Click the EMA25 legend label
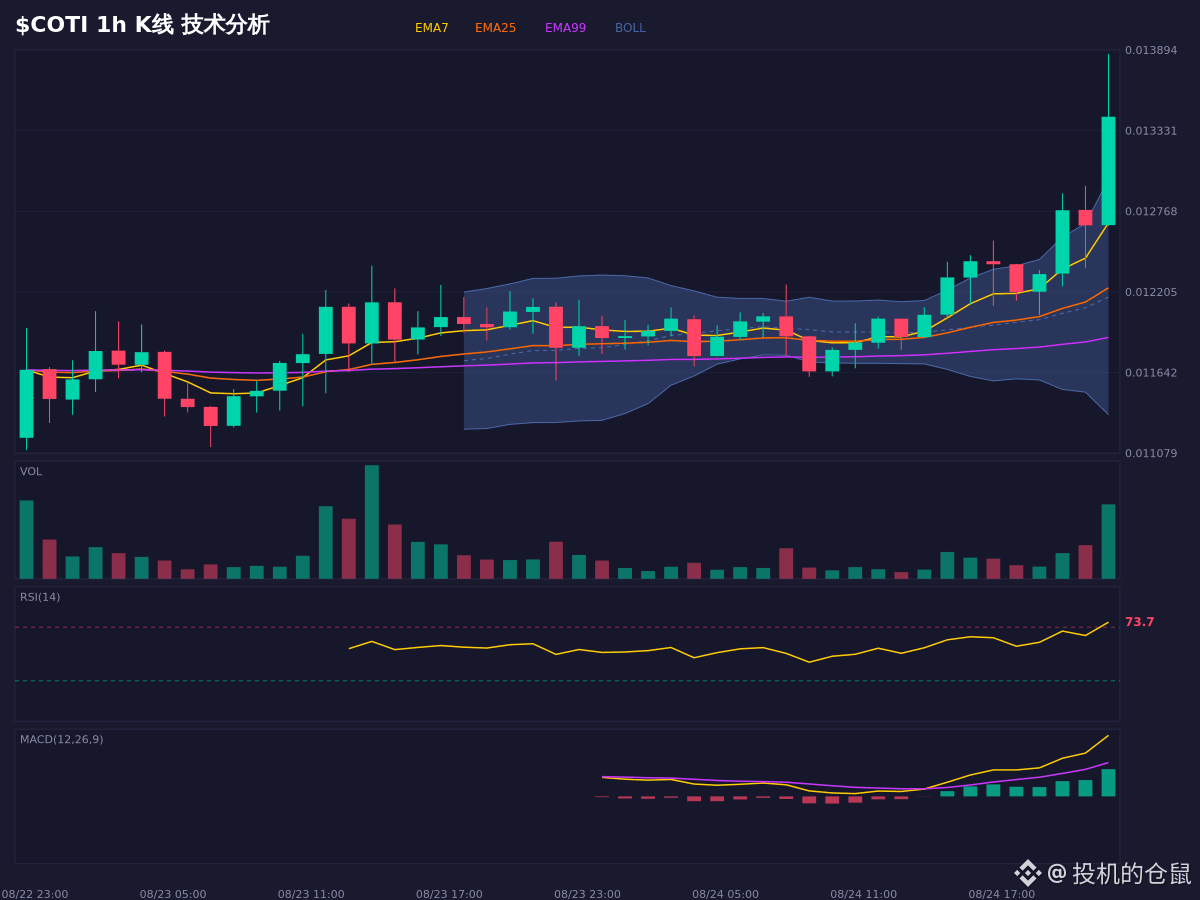Screen dimensions: 1200x900 pyautogui.click(x=496, y=28)
